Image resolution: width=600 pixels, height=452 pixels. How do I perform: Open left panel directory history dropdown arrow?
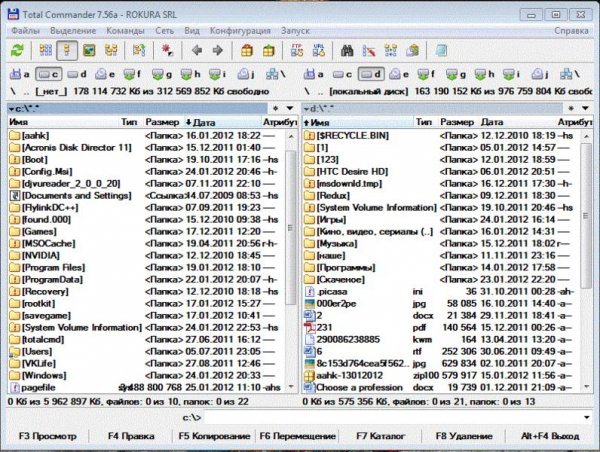pyautogui.click(x=290, y=108)
